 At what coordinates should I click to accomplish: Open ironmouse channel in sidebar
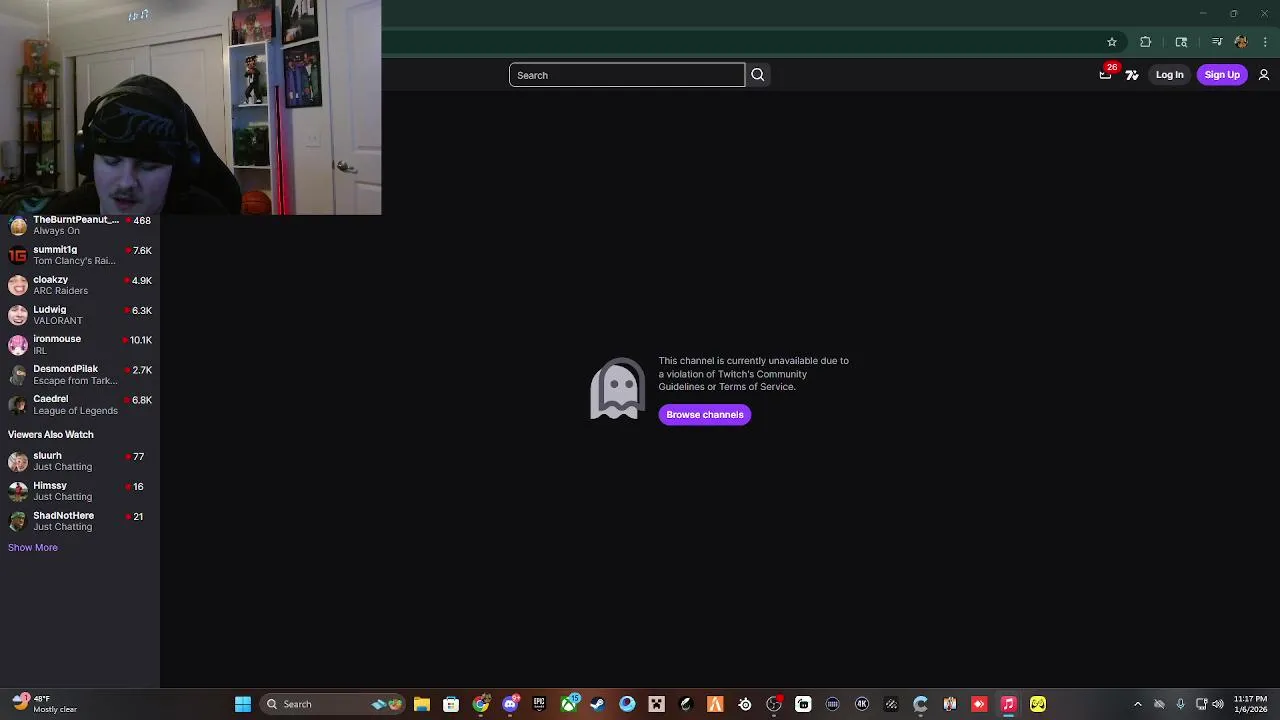pos(80,345)
